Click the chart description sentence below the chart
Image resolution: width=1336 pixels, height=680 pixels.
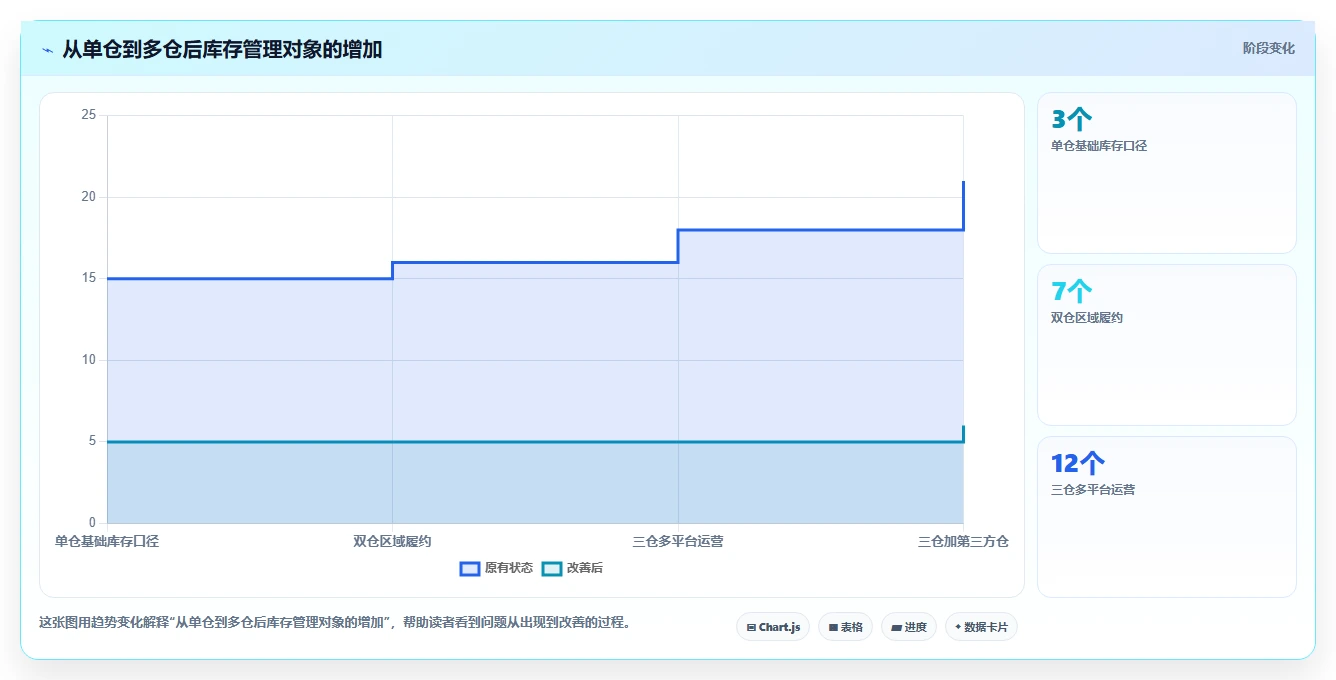click(x=336, y=622)
